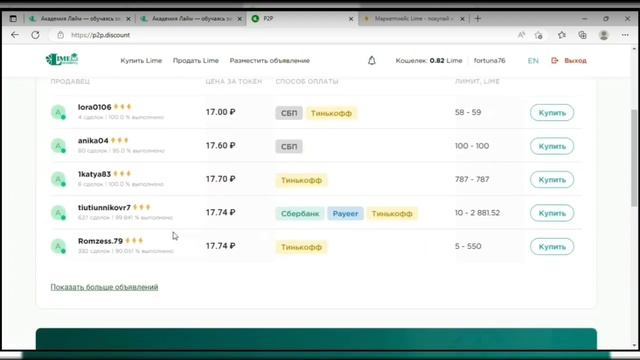Click the Lime logo in the header
The height and width of the screenshot is (360, 640).
[62, 60]
